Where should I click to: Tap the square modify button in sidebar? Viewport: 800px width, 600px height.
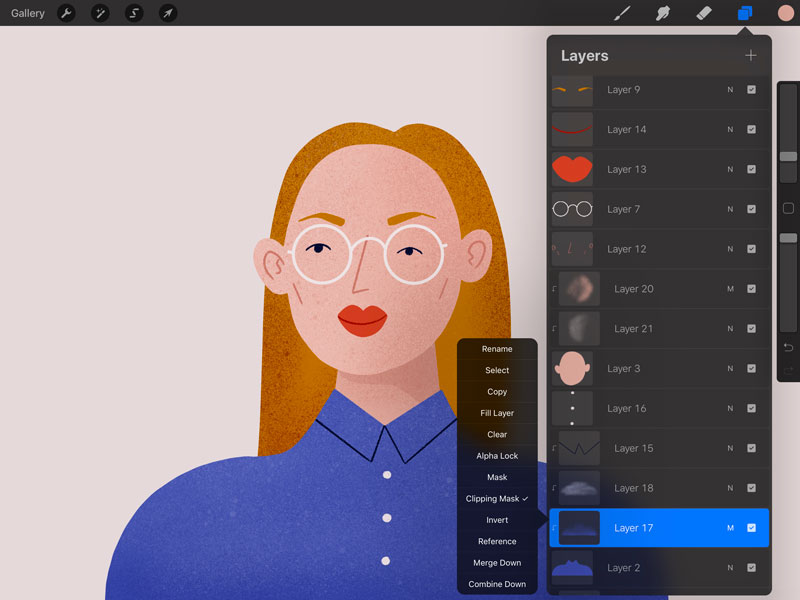tap(788, 208)
